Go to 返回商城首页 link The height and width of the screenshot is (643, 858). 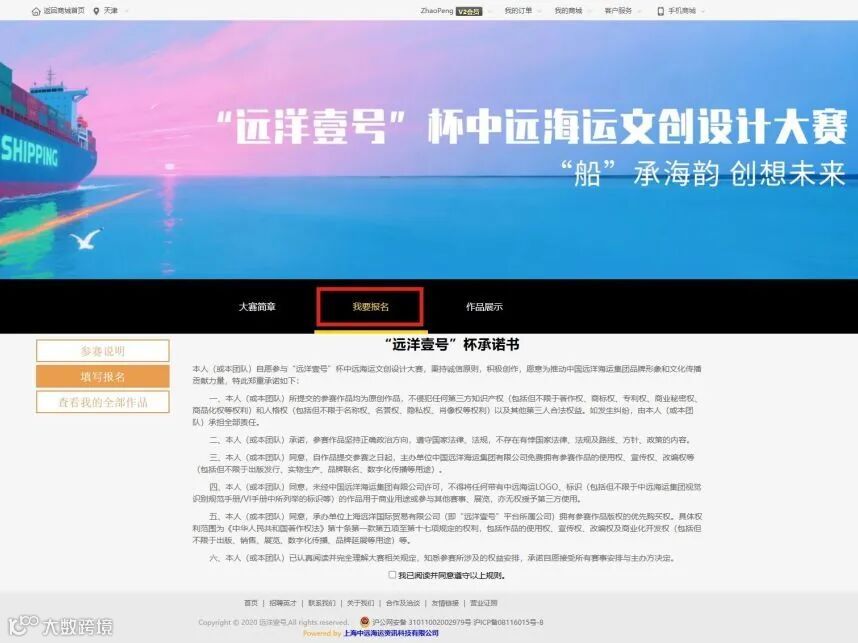coord(64,11)
